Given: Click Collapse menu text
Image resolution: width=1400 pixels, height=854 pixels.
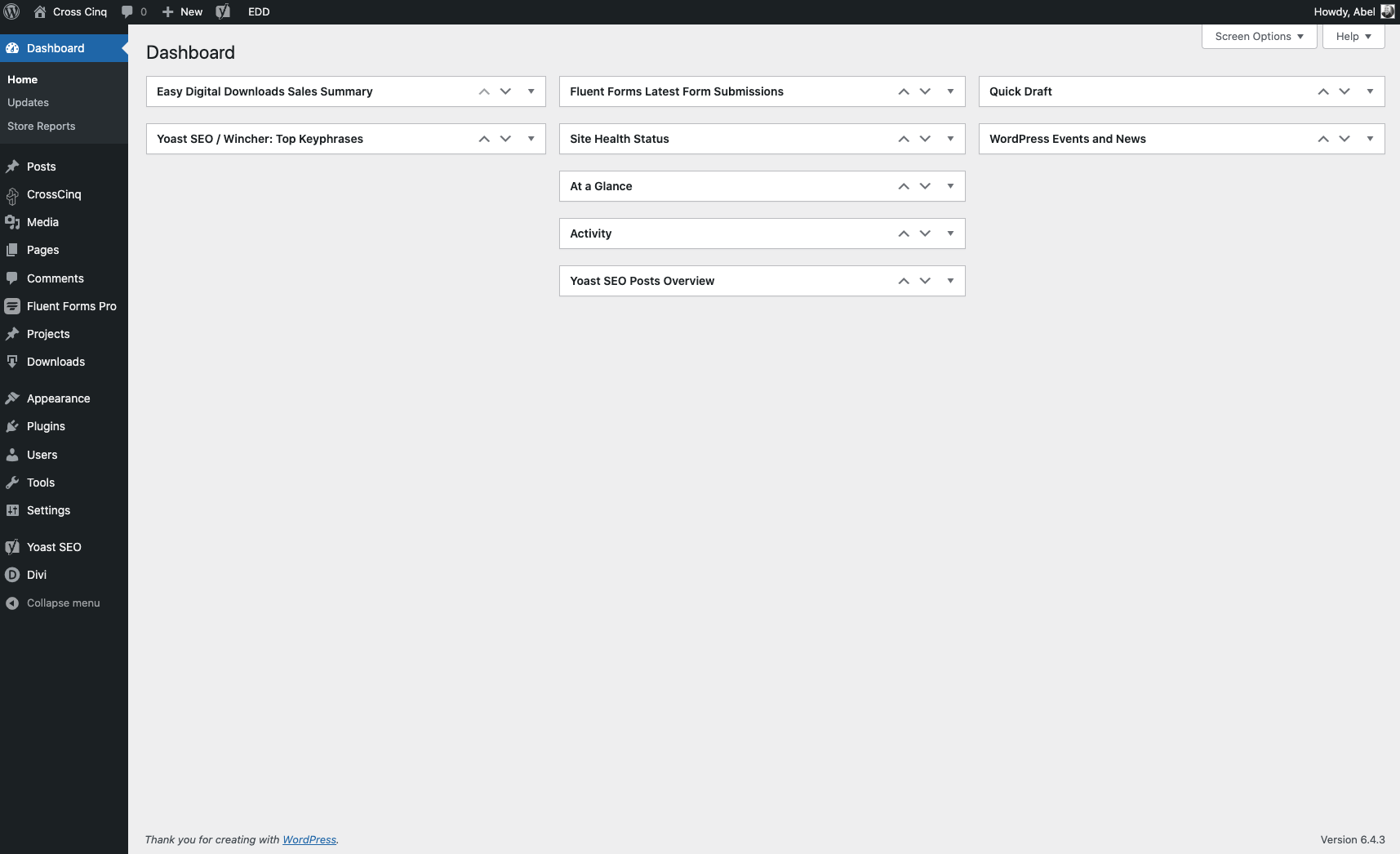Looking at the screenshot, I should coord(64,603).
